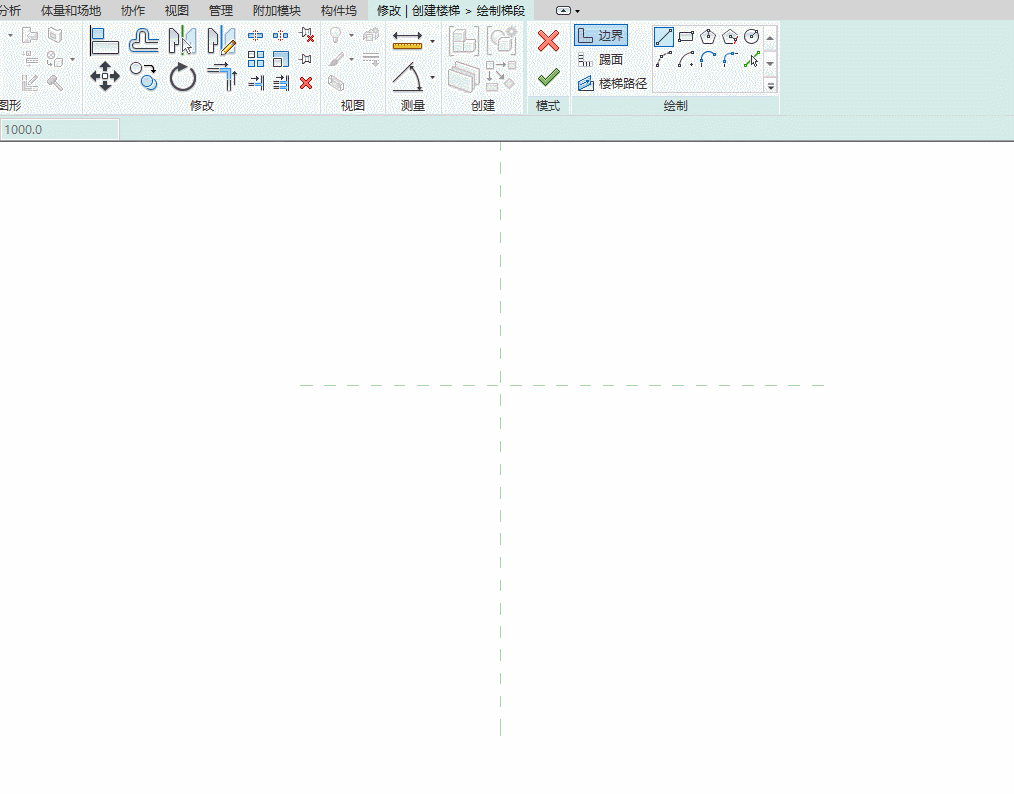Toggle the 边界 boundary mode
Image resolution: width=1014 pixels, height=794 pixels.
click(x=601, y=36)
